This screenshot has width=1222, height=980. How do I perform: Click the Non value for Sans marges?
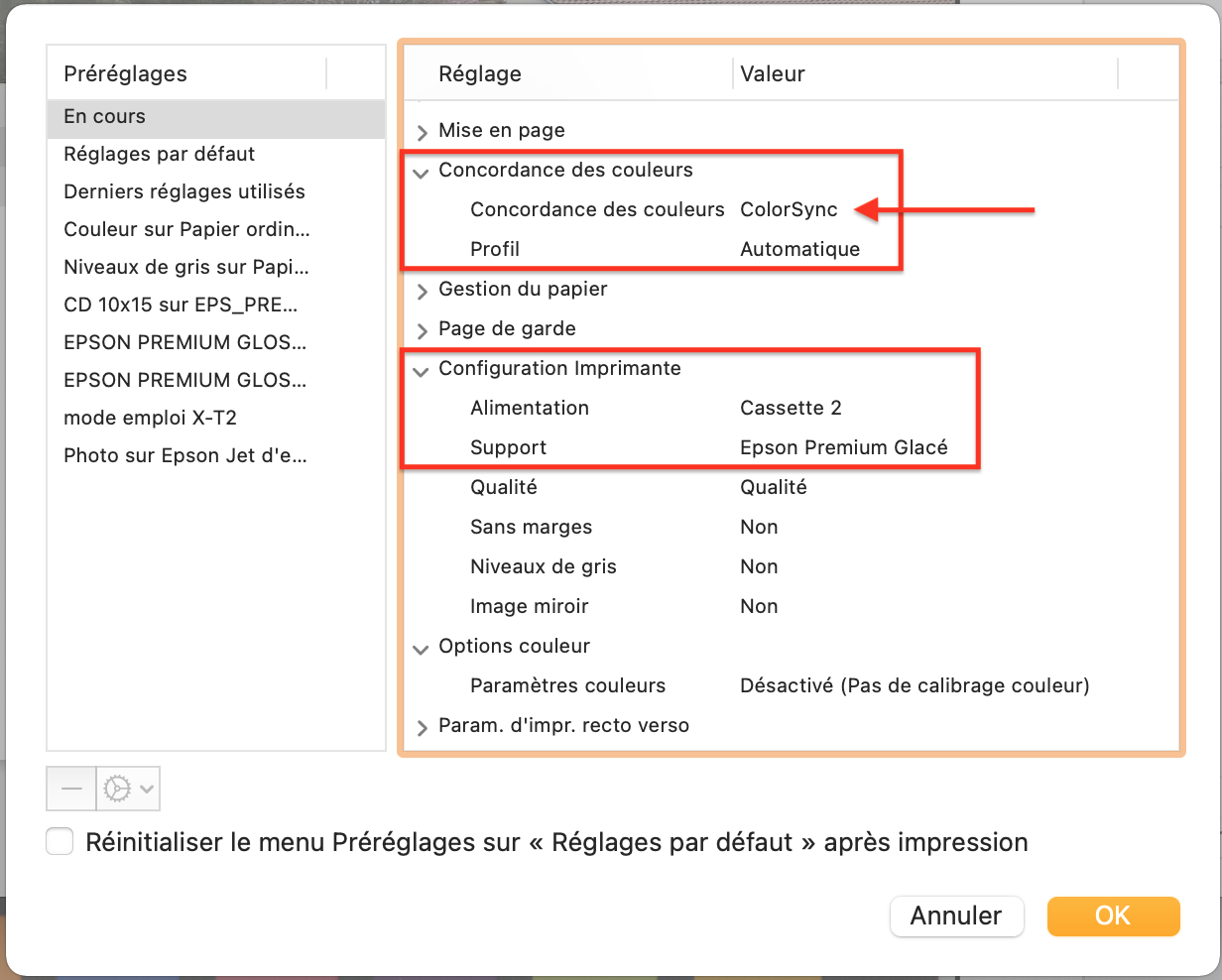pos(759,528)
